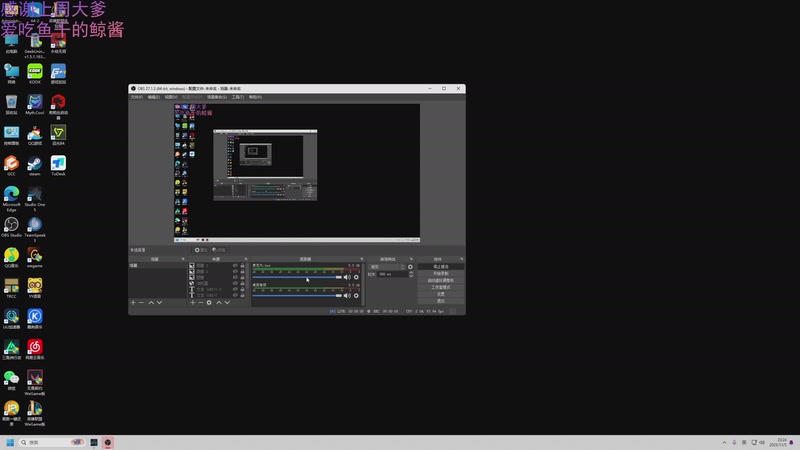The width and height of the screenshot is (800, 450).
Task: Select the OBS Studio desktop shortcut
Action: click(11, 228)
